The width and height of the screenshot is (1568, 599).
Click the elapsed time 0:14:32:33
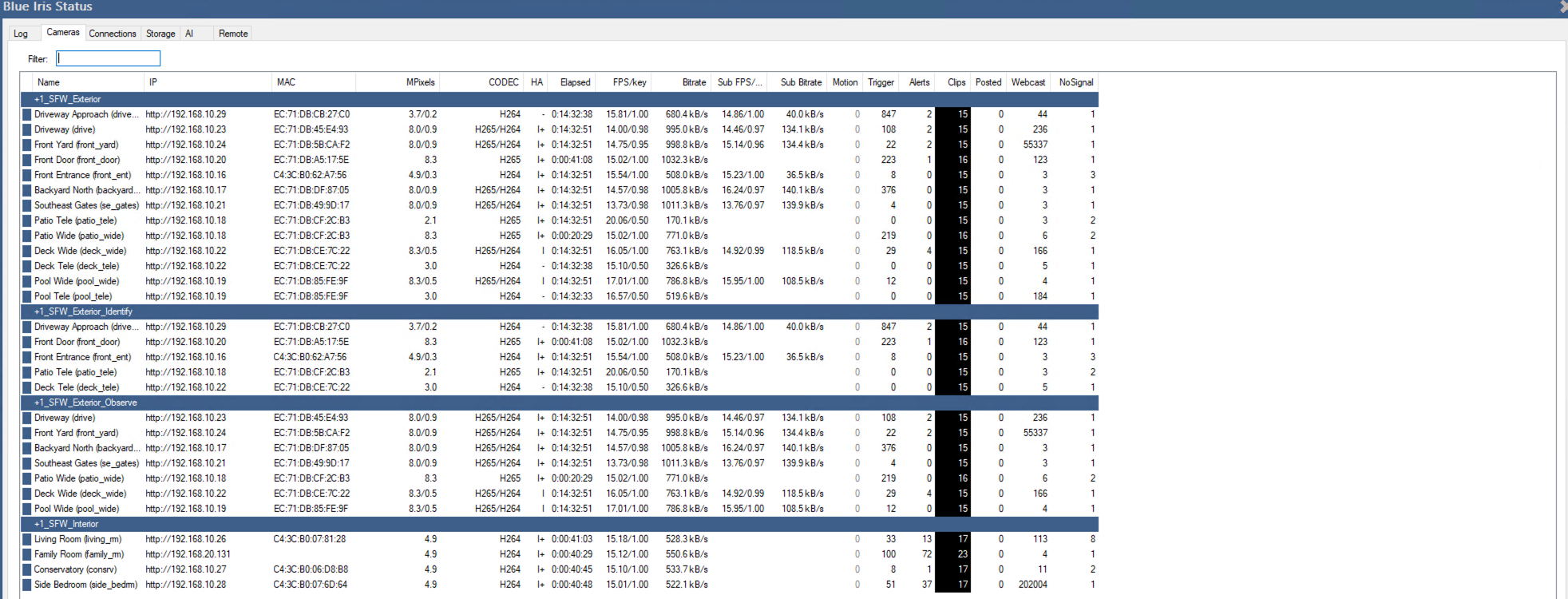click(x=572, y=296)
